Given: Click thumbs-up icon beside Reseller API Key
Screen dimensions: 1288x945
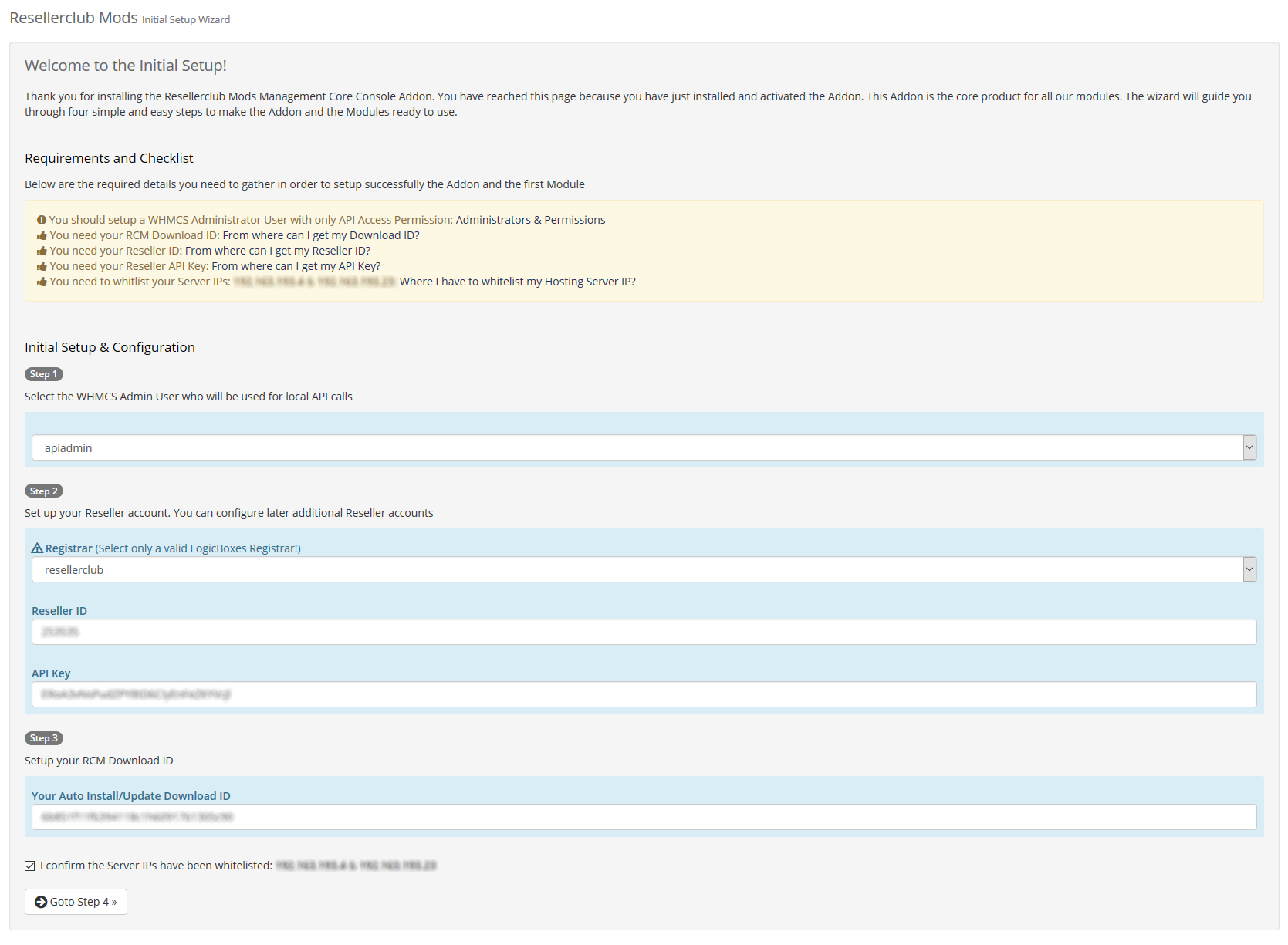Looking at the screenshot, I should click(42, 266).
